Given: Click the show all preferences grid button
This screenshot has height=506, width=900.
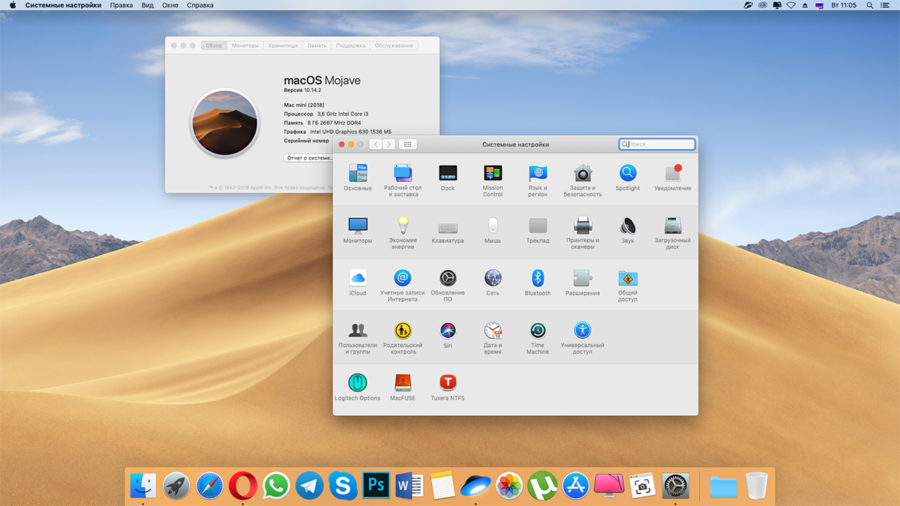Looking at the screenshot, I should click(407, 145).
